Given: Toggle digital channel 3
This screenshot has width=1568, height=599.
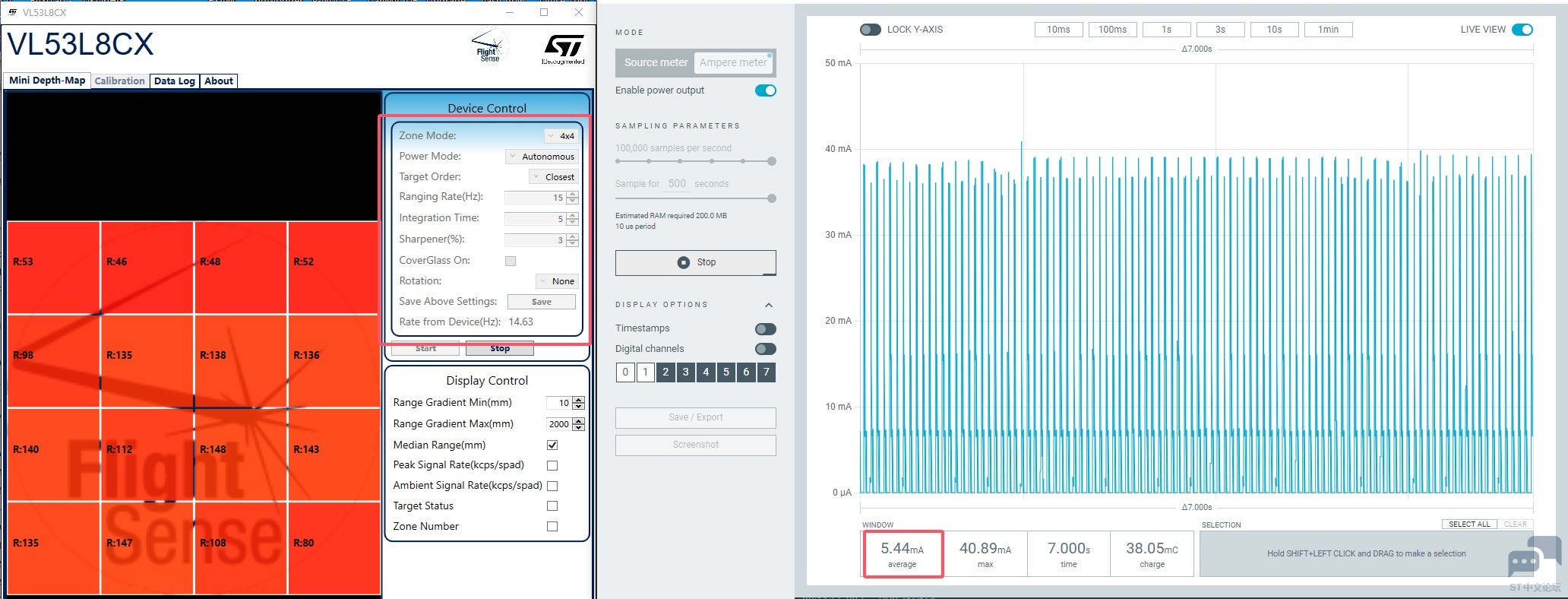Looking at the screenshot, I should 686,372.
